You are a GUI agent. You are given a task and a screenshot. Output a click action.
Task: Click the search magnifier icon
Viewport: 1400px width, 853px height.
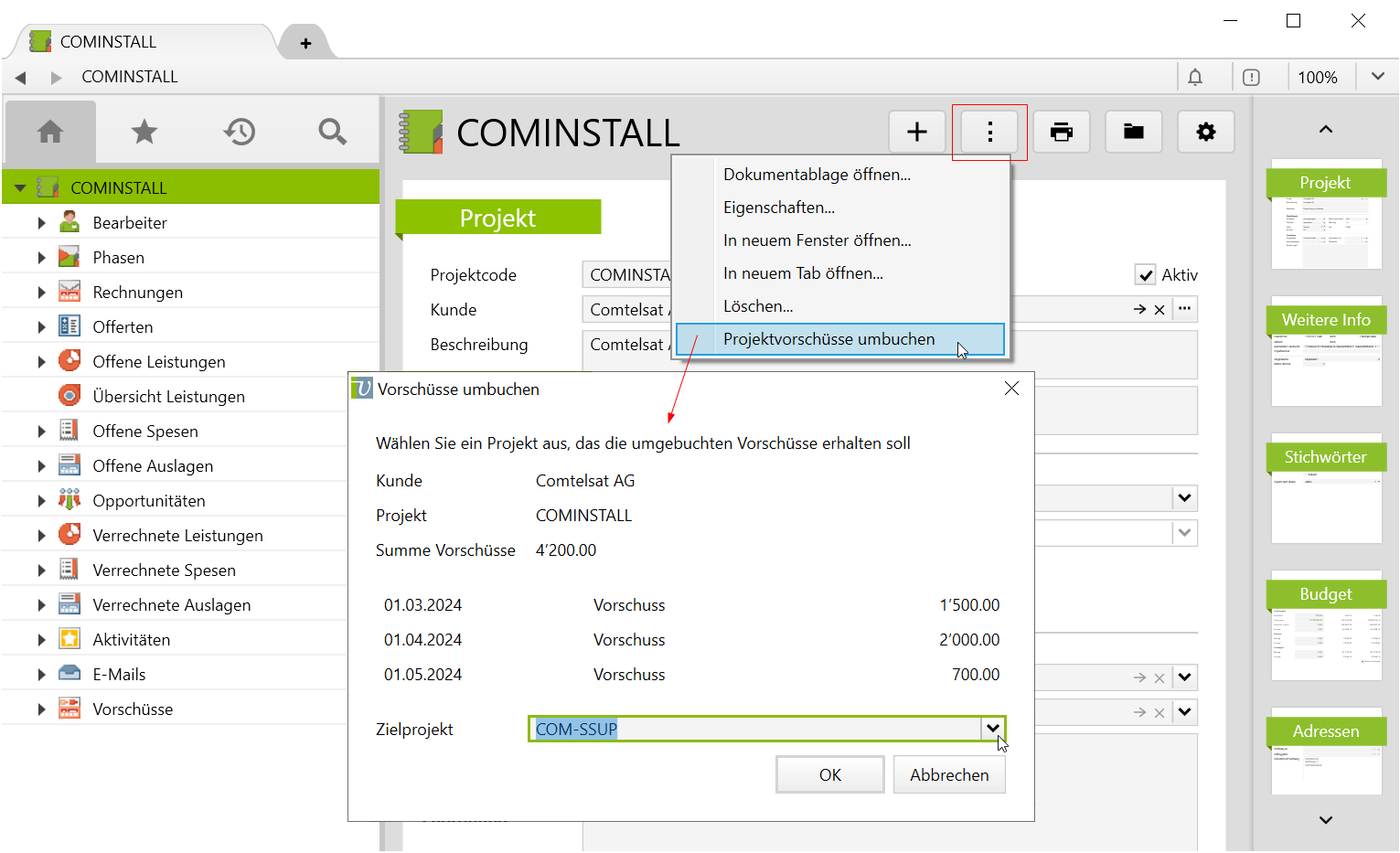(x=333, y=132)
